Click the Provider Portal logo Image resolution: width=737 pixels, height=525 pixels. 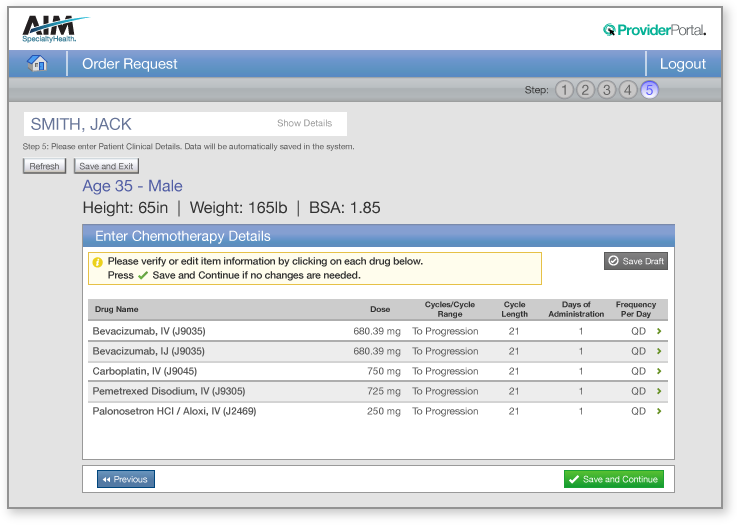[x=655, y=30]
